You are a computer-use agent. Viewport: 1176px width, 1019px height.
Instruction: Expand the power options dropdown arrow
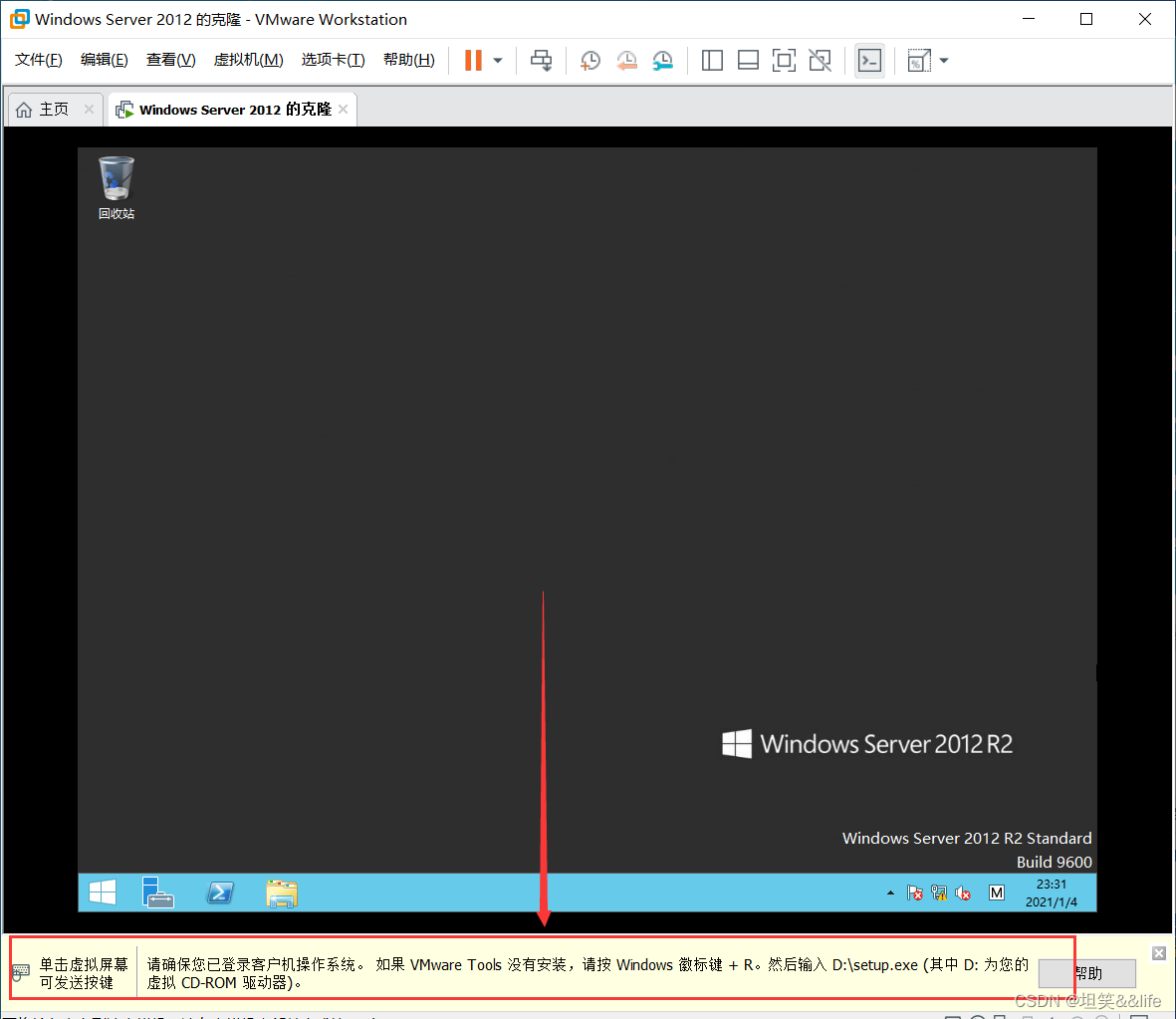coord(497,61)
